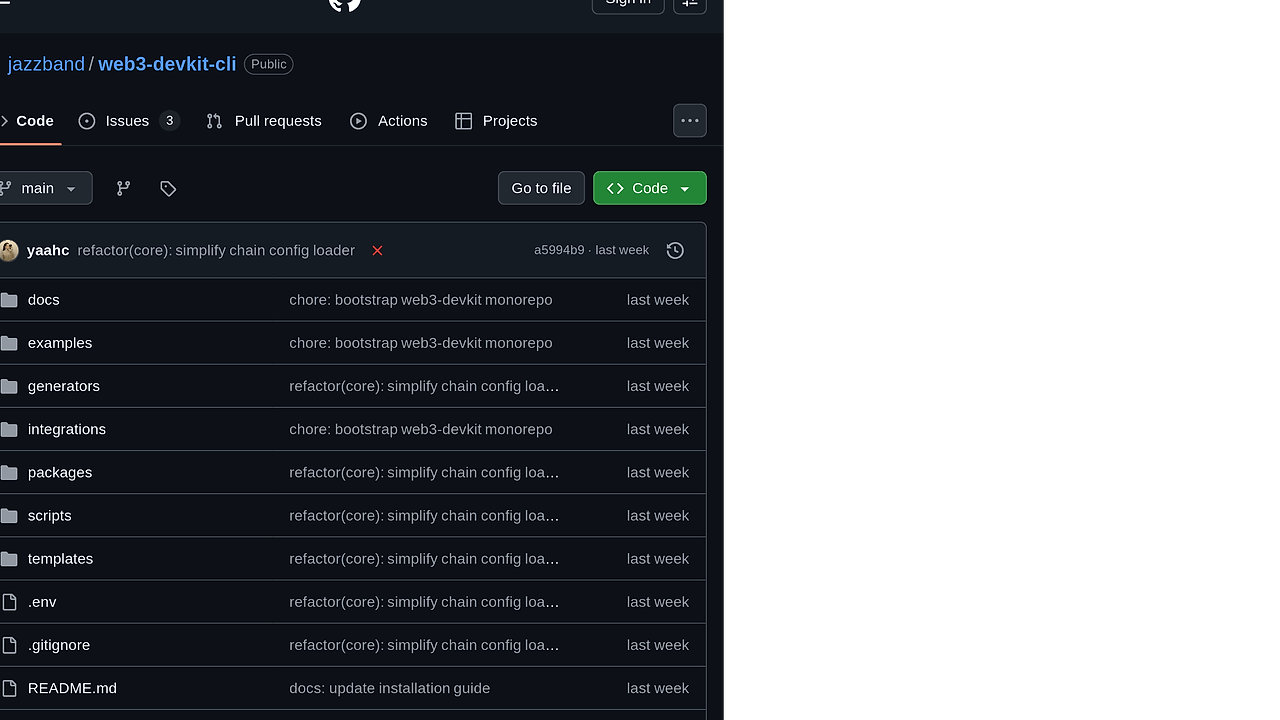This screenshot has width=1280, height=720.
Task: Click file icon beside .gitignore
Action: click(x=9, y=645)
